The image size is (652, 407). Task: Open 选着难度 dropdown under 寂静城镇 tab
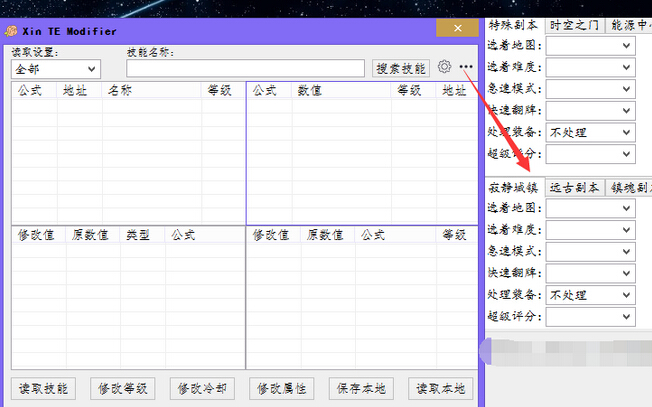pyautogui.click(x=590, y=230)
